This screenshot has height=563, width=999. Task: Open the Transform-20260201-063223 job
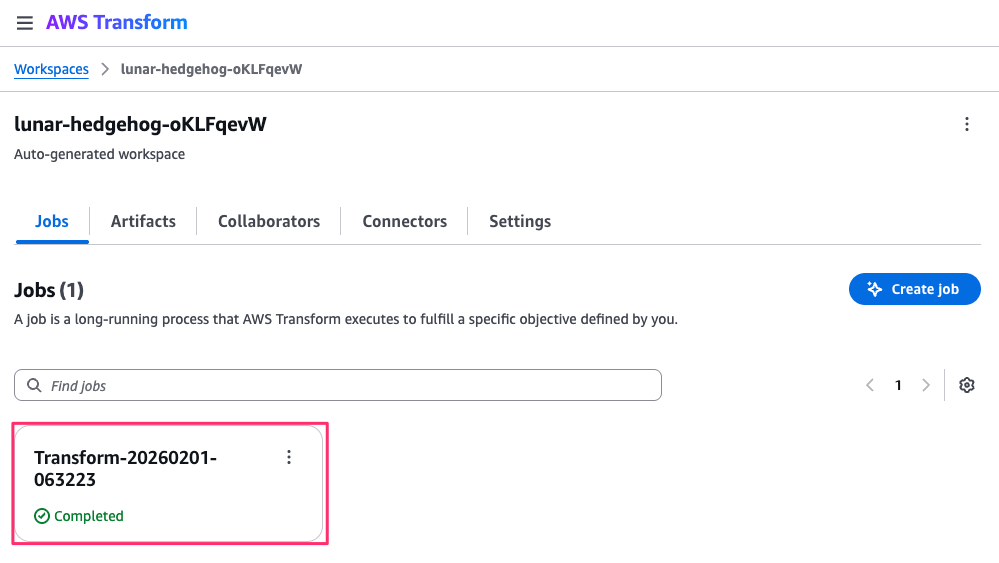[x=125, y=468]
